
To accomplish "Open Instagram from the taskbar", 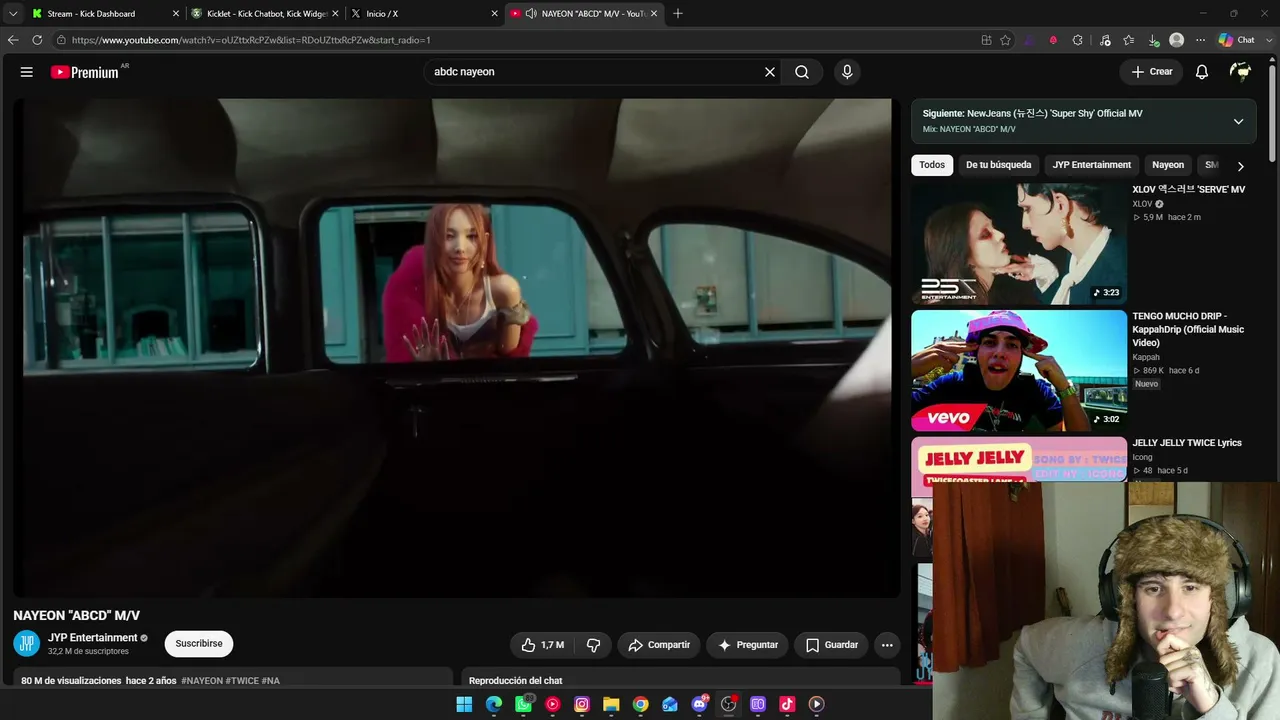I will (582, 704).
